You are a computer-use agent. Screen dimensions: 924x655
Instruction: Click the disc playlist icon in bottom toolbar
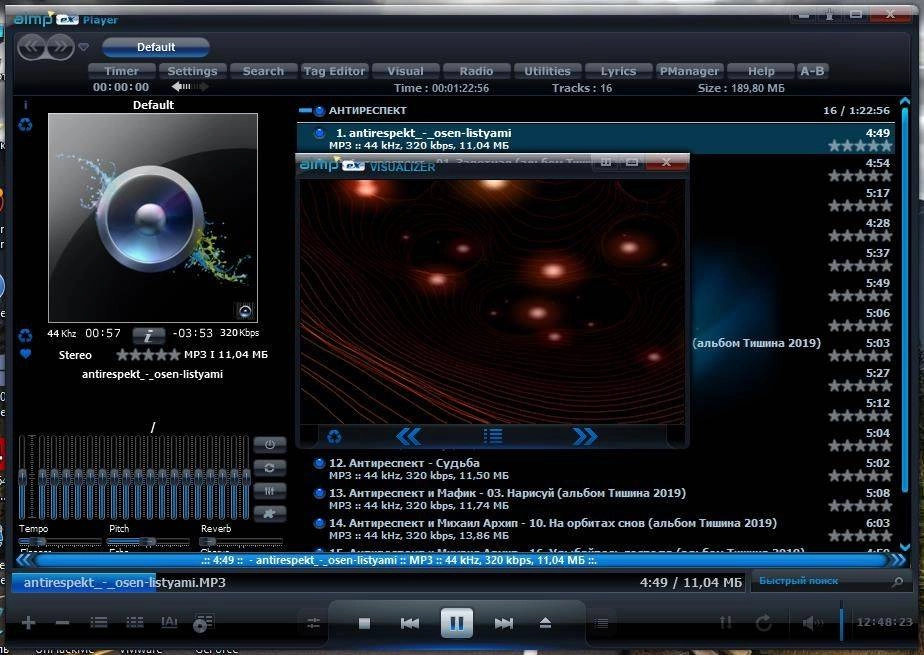(203, 623)
